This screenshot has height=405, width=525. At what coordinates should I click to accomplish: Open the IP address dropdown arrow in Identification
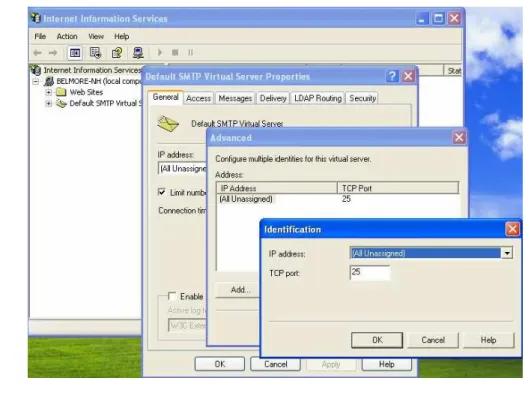pyautogui.click(x=507, y=253)
